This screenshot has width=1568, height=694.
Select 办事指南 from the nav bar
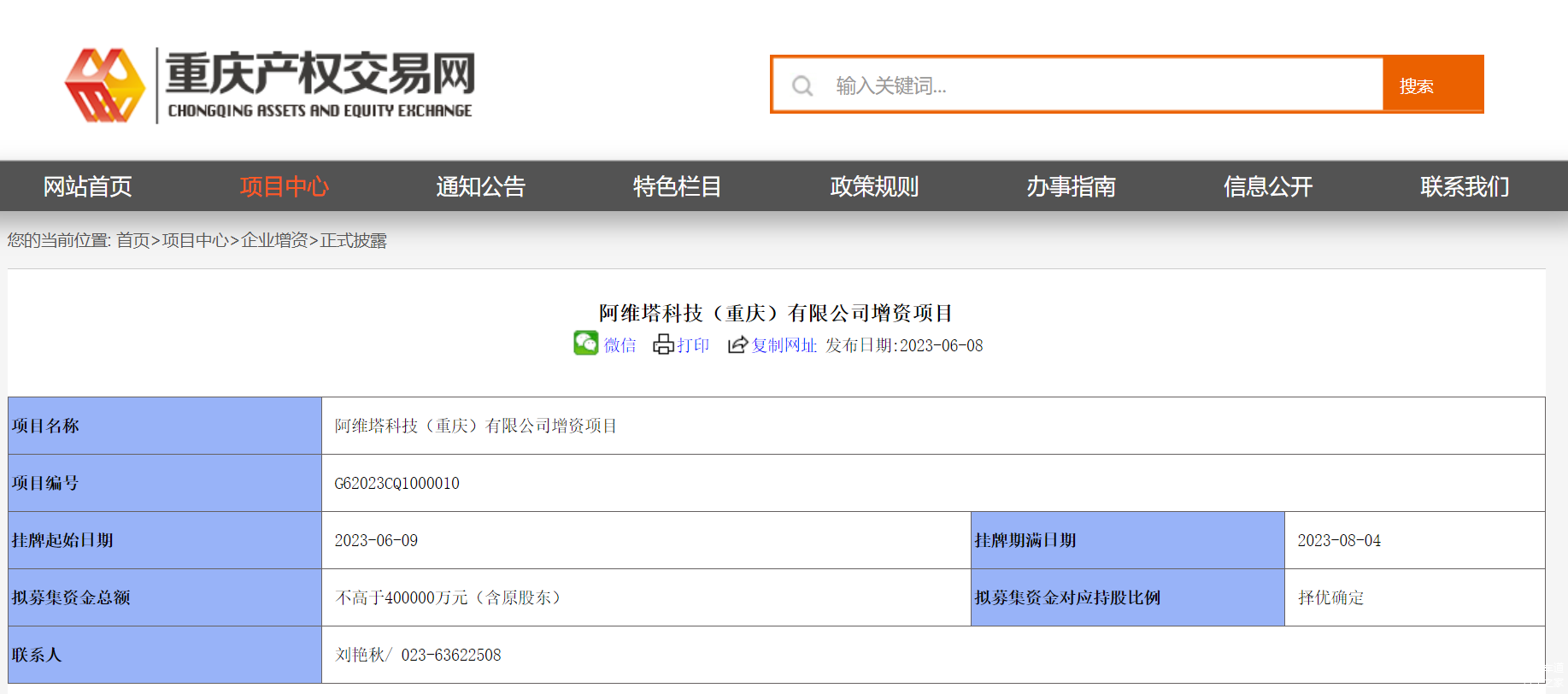point(1071,186)
